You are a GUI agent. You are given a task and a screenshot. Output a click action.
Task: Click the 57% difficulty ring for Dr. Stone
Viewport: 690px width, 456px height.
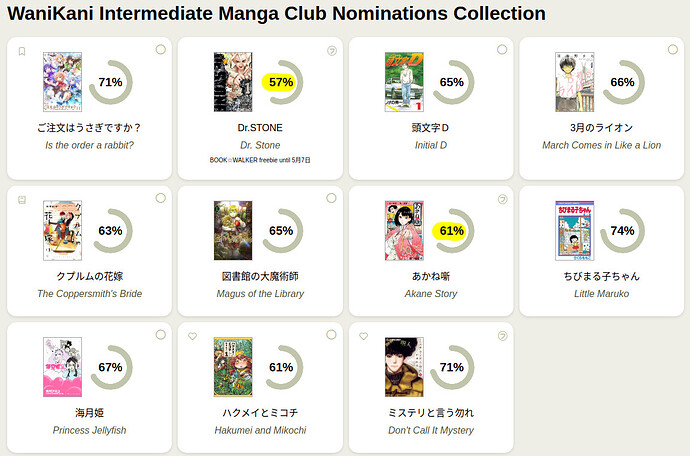281,82
